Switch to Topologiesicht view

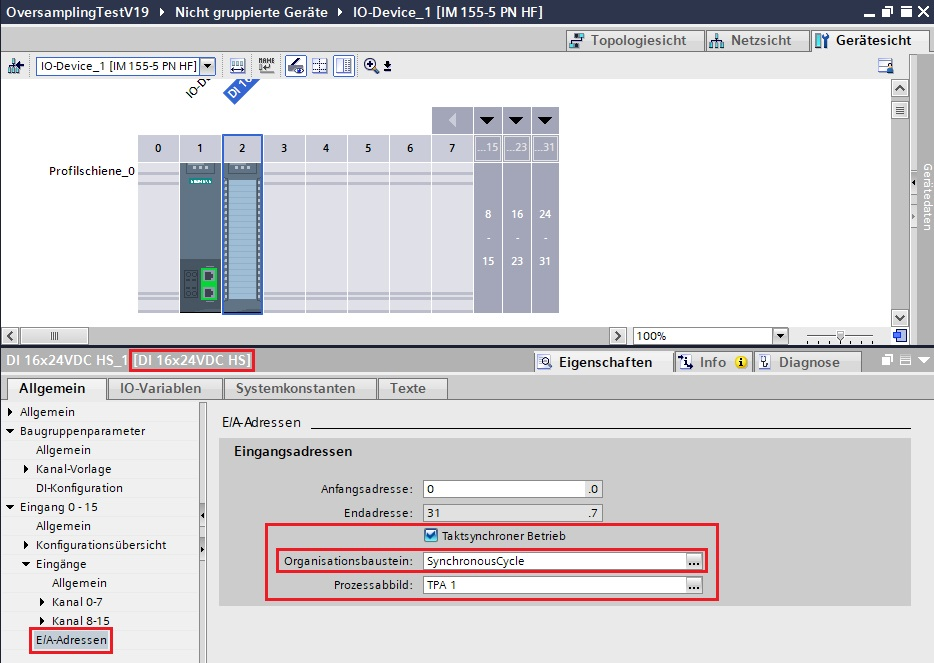click(635, 41)
